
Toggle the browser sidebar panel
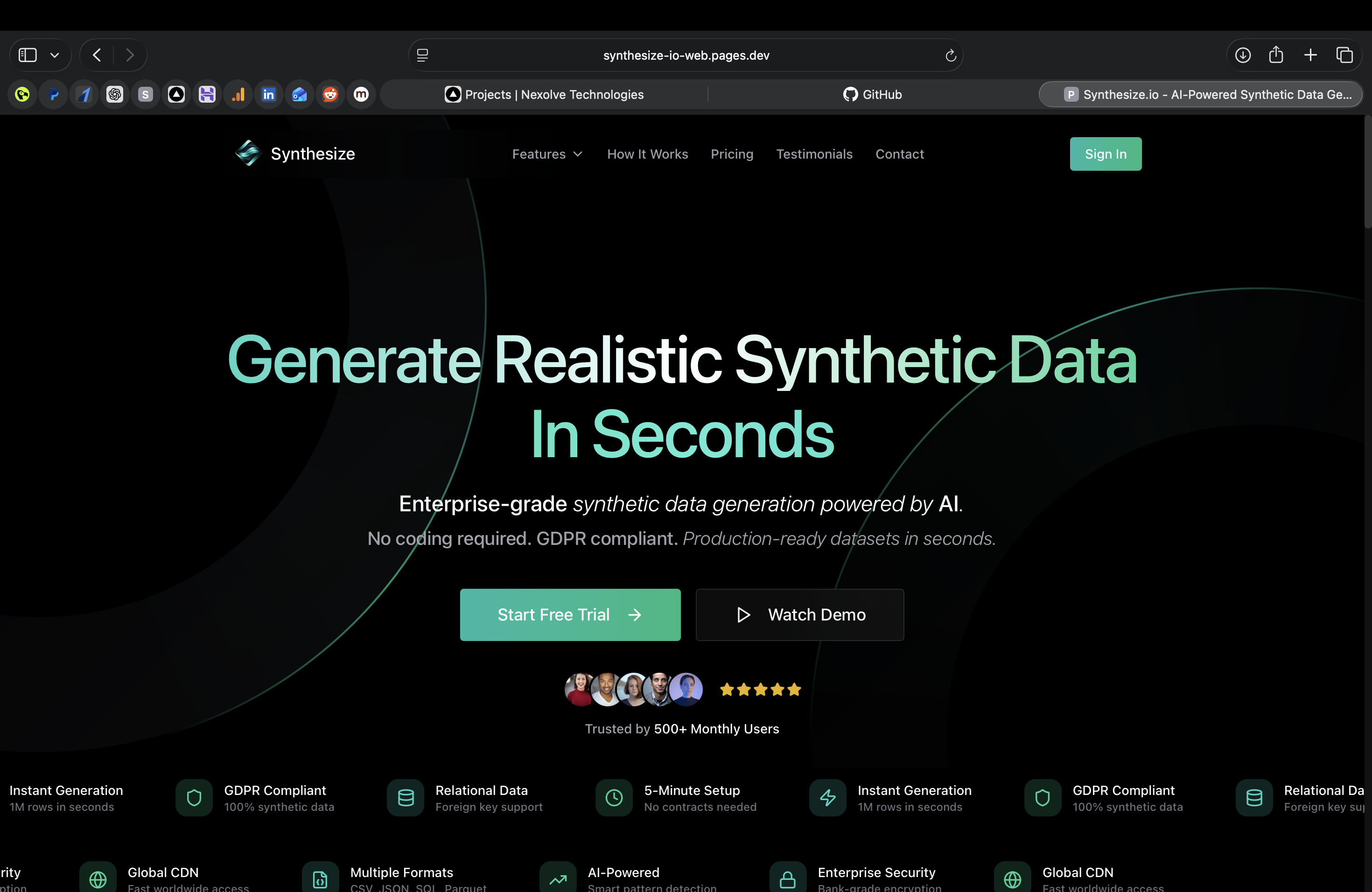26,55
